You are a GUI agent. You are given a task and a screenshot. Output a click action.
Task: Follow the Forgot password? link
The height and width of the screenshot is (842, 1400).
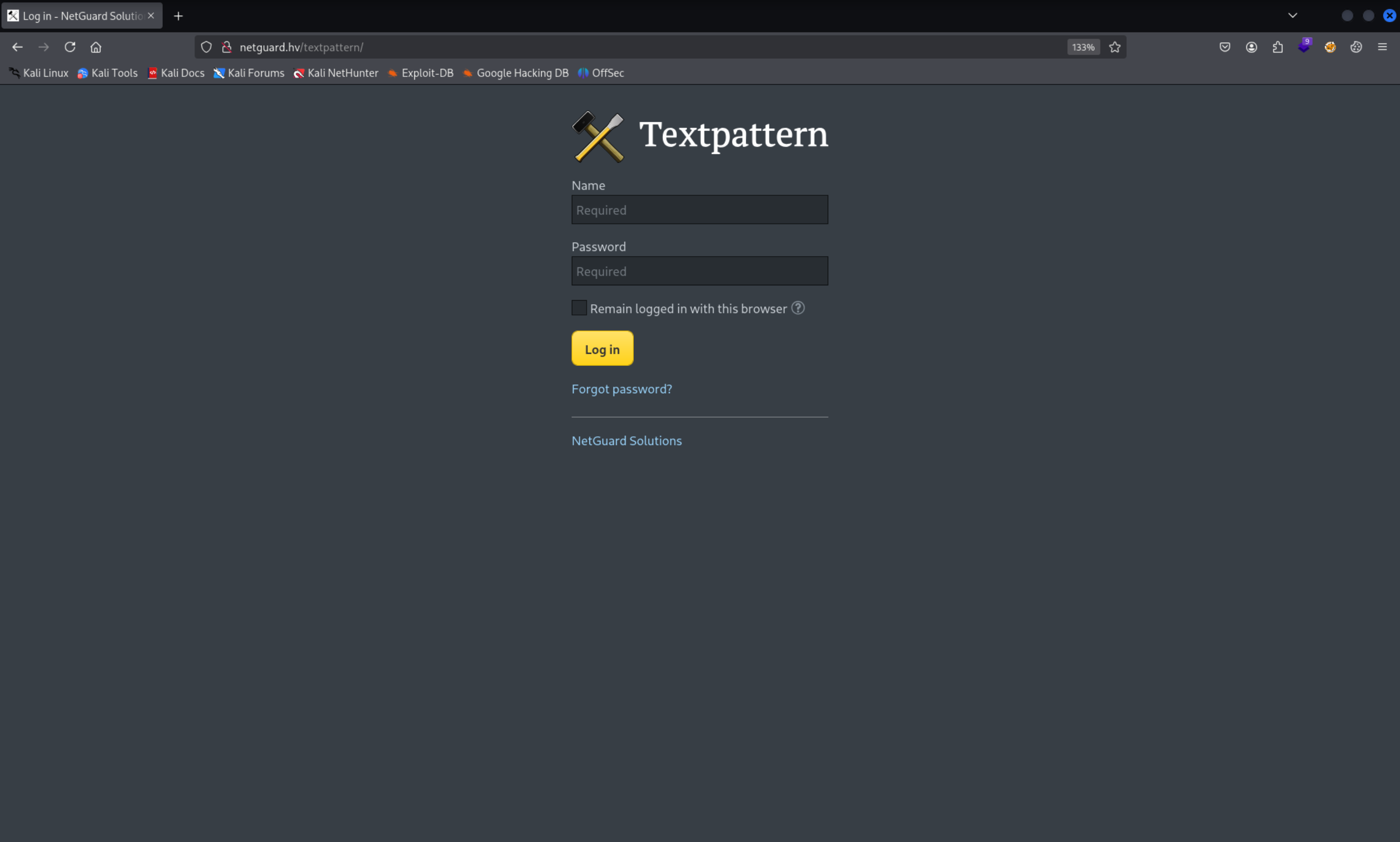621,389
